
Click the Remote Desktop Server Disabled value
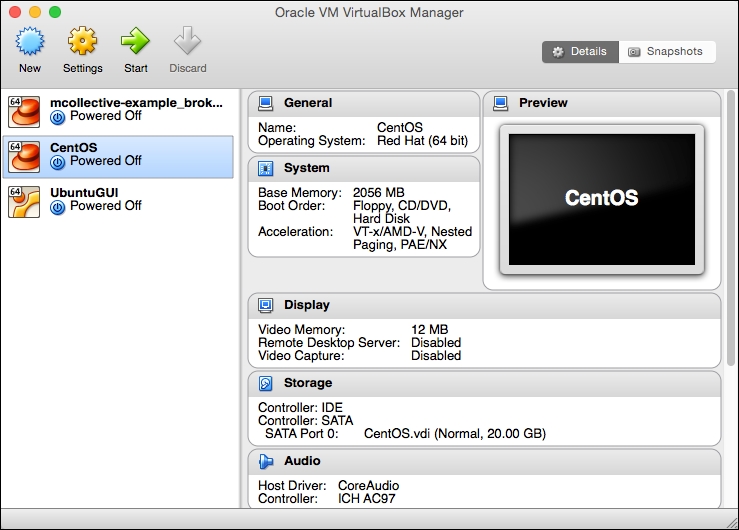(x=436, y=342)
